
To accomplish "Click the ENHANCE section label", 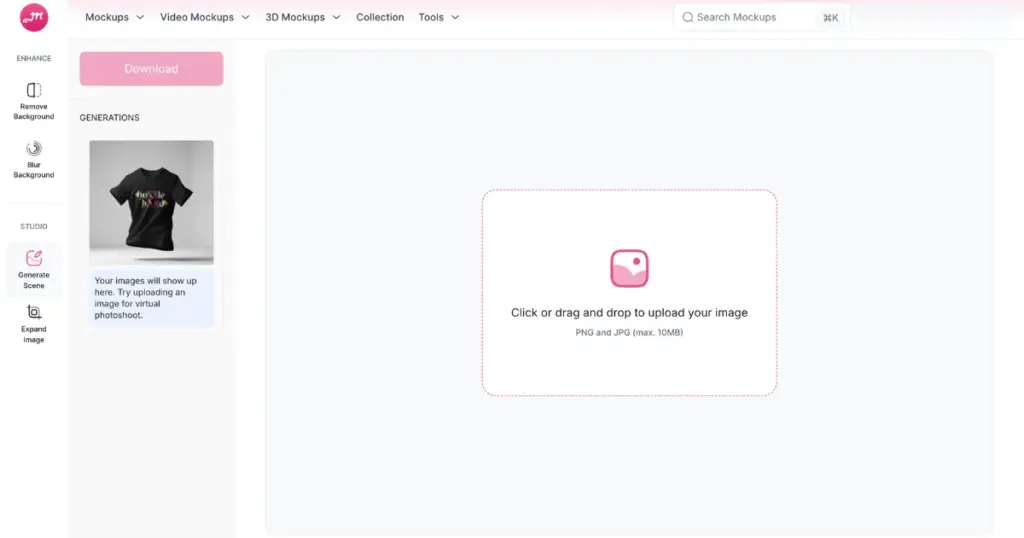I will pyautogui.click(x=34, y=58).
